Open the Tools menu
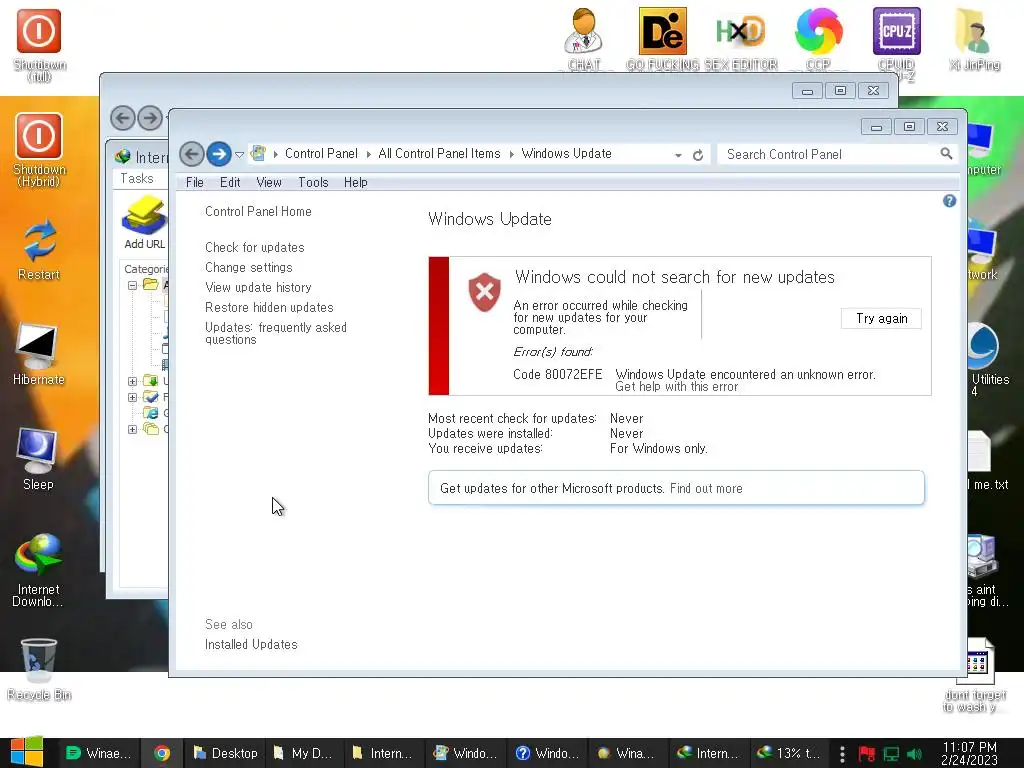The image size is (1024, 768). point(313,182)
